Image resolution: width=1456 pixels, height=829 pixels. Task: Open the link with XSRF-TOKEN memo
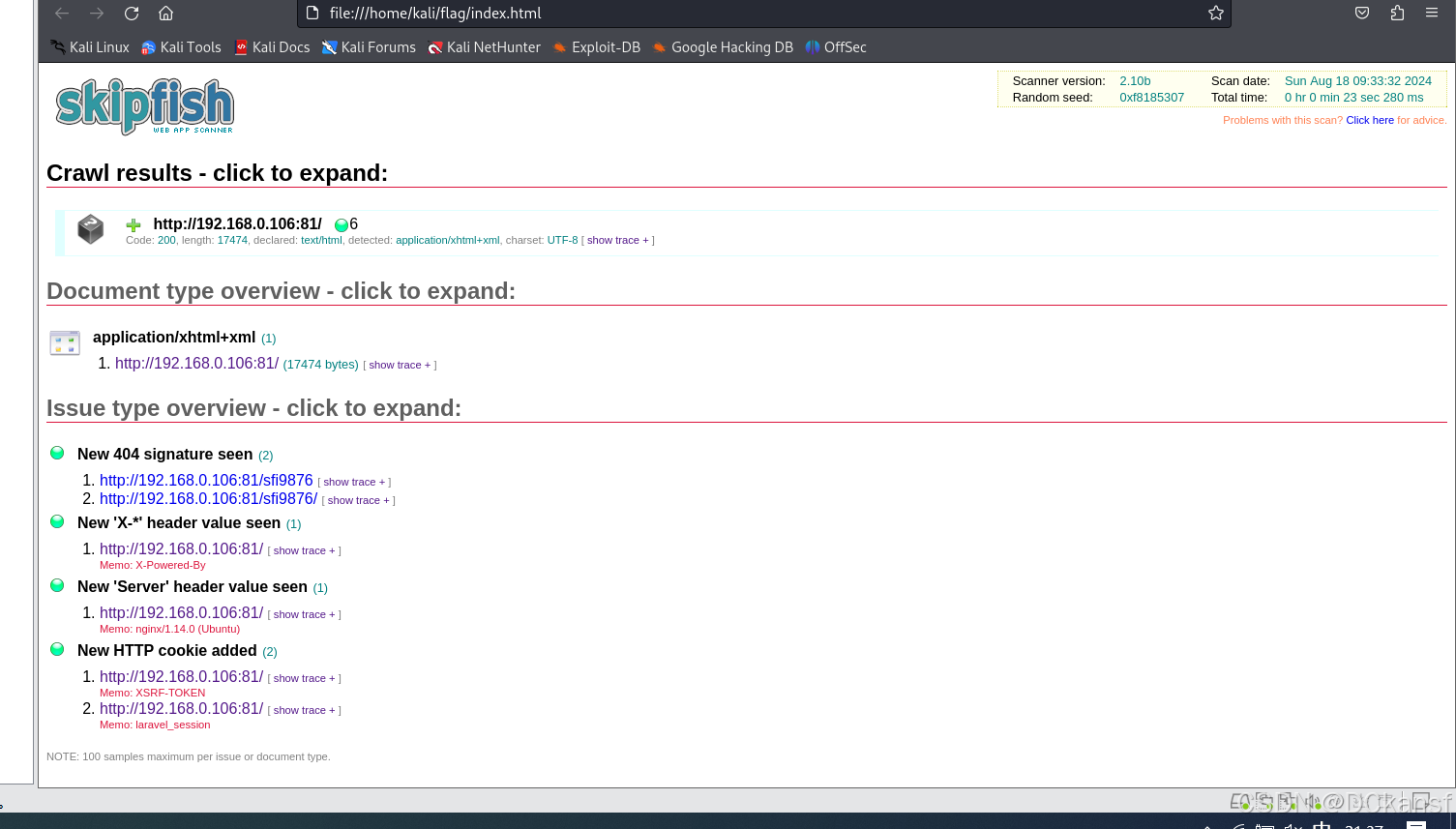click(x=181, y=677)
